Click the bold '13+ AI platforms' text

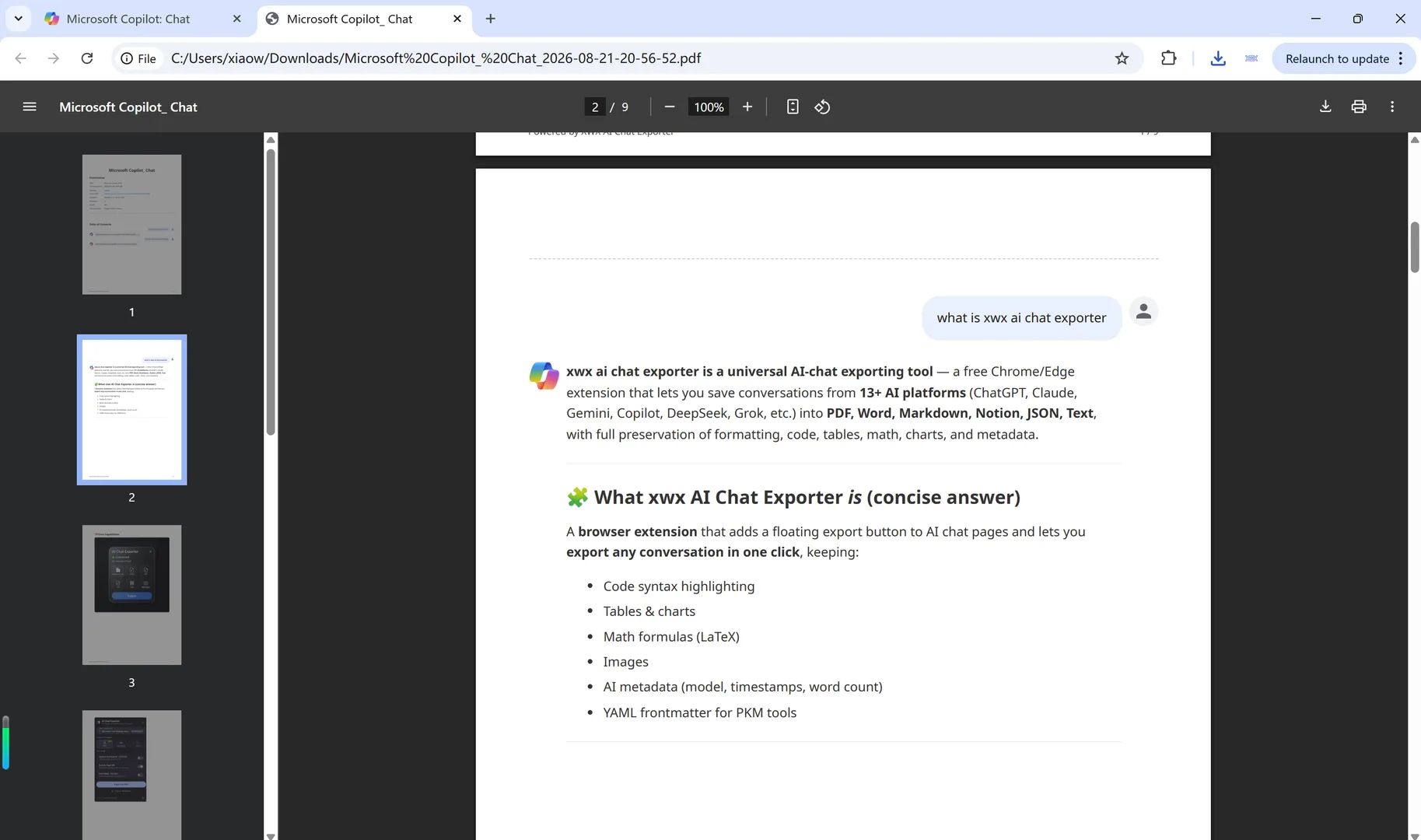tap(912, 393)
